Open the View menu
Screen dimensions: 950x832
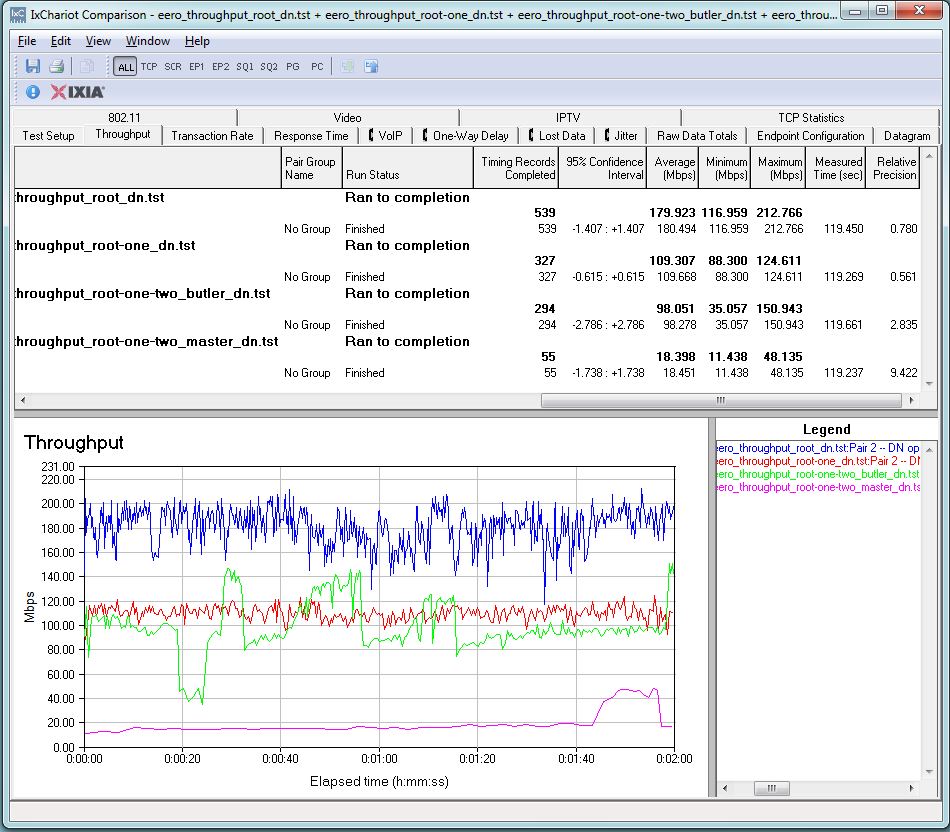pyautogui.click(x=98, y=41)
